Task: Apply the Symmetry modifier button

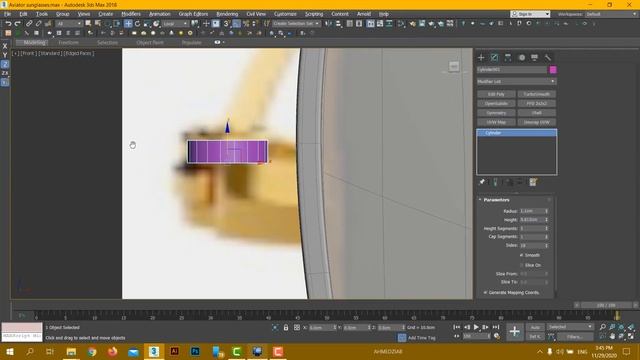Action: coord(496,113)
